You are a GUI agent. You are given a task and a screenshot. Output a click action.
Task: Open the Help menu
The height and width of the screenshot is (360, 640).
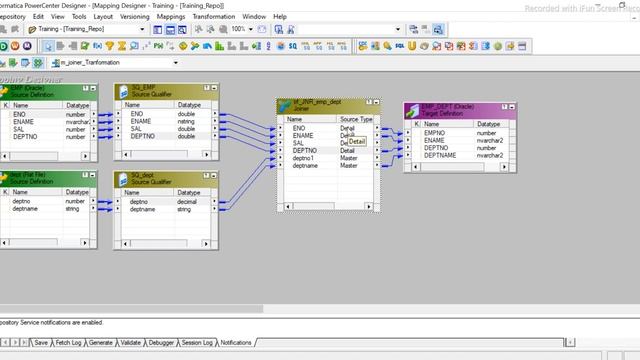tap(280, 17)
